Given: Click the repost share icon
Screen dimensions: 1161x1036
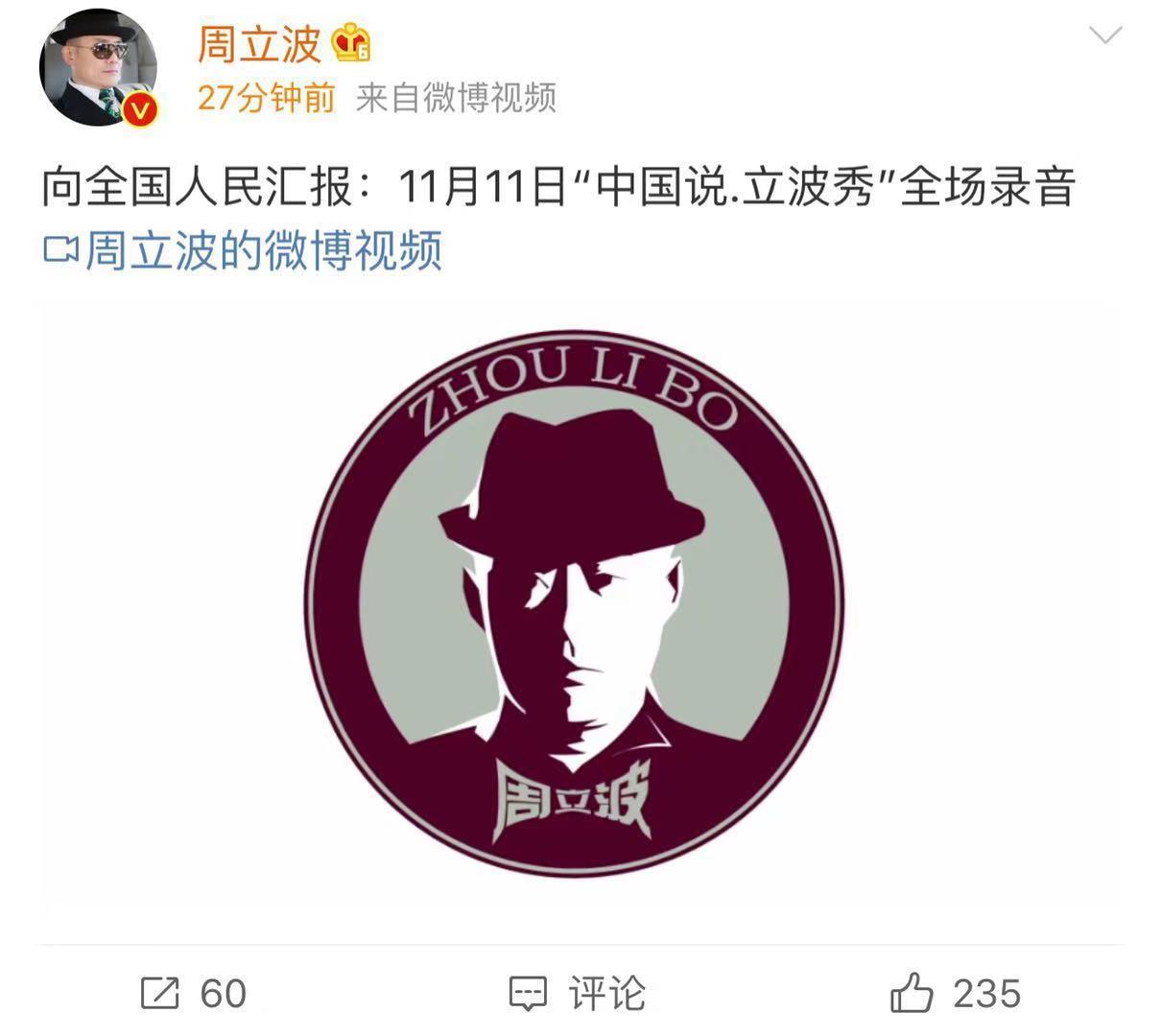Looking at the screenshot, I should (x=159, y=993).
